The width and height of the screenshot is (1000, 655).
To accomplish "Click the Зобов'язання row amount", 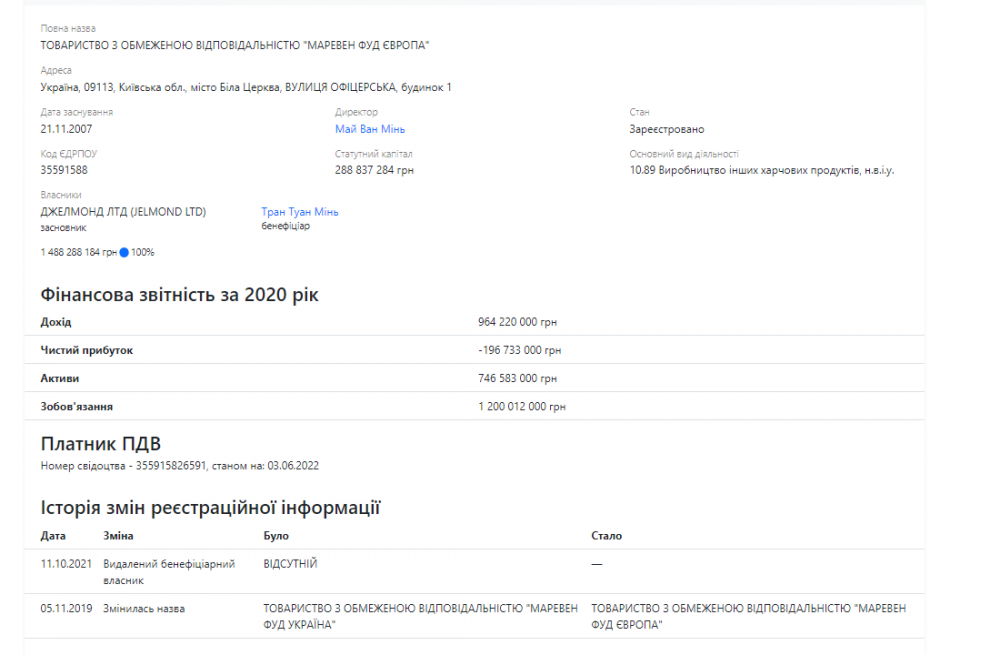I will point(522,407).
